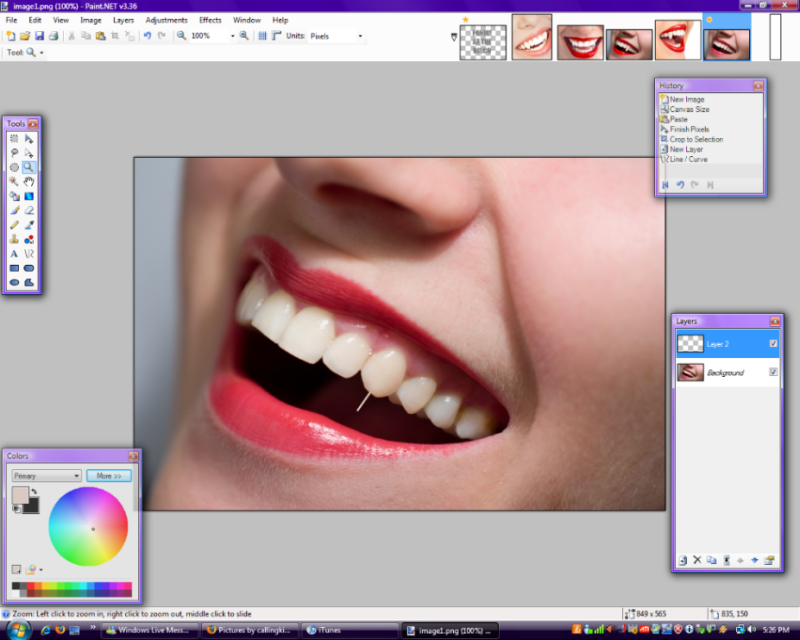The width and height of the screenshot is (800, 640).
Task: Switch to iTunes in taskbar
Action: 350,630
